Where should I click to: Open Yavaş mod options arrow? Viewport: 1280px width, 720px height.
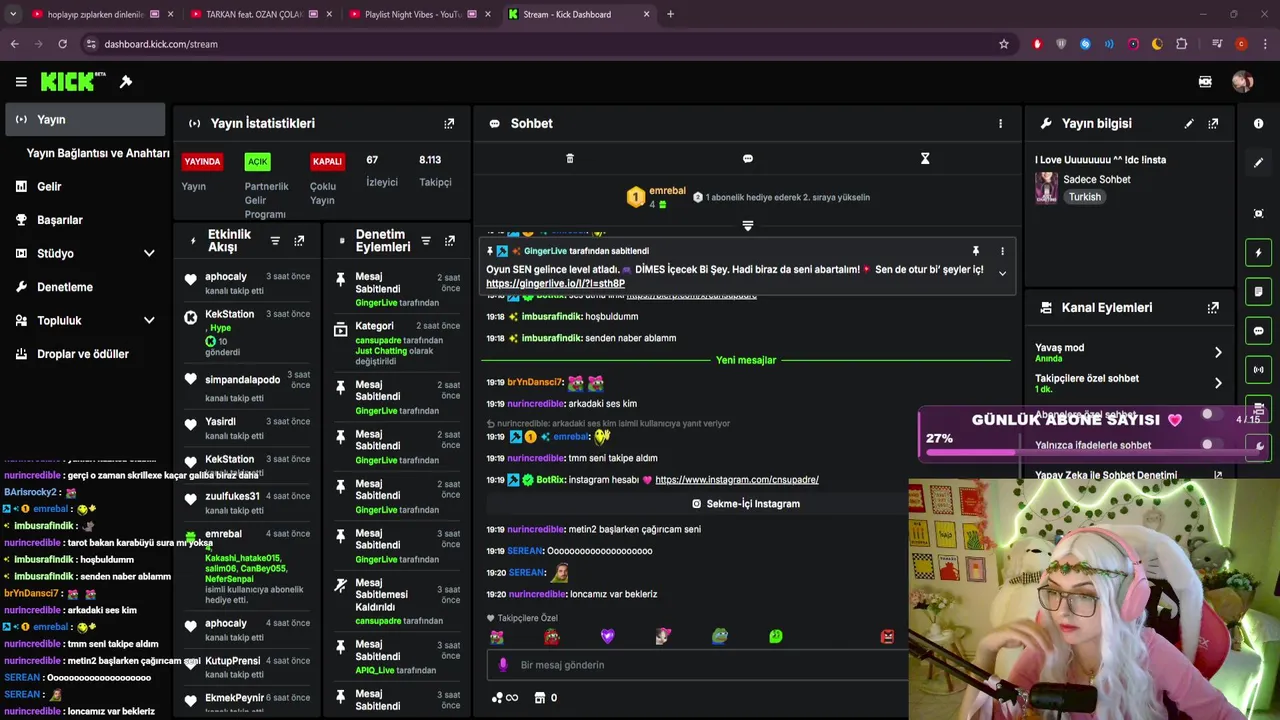pos(1218,352)
